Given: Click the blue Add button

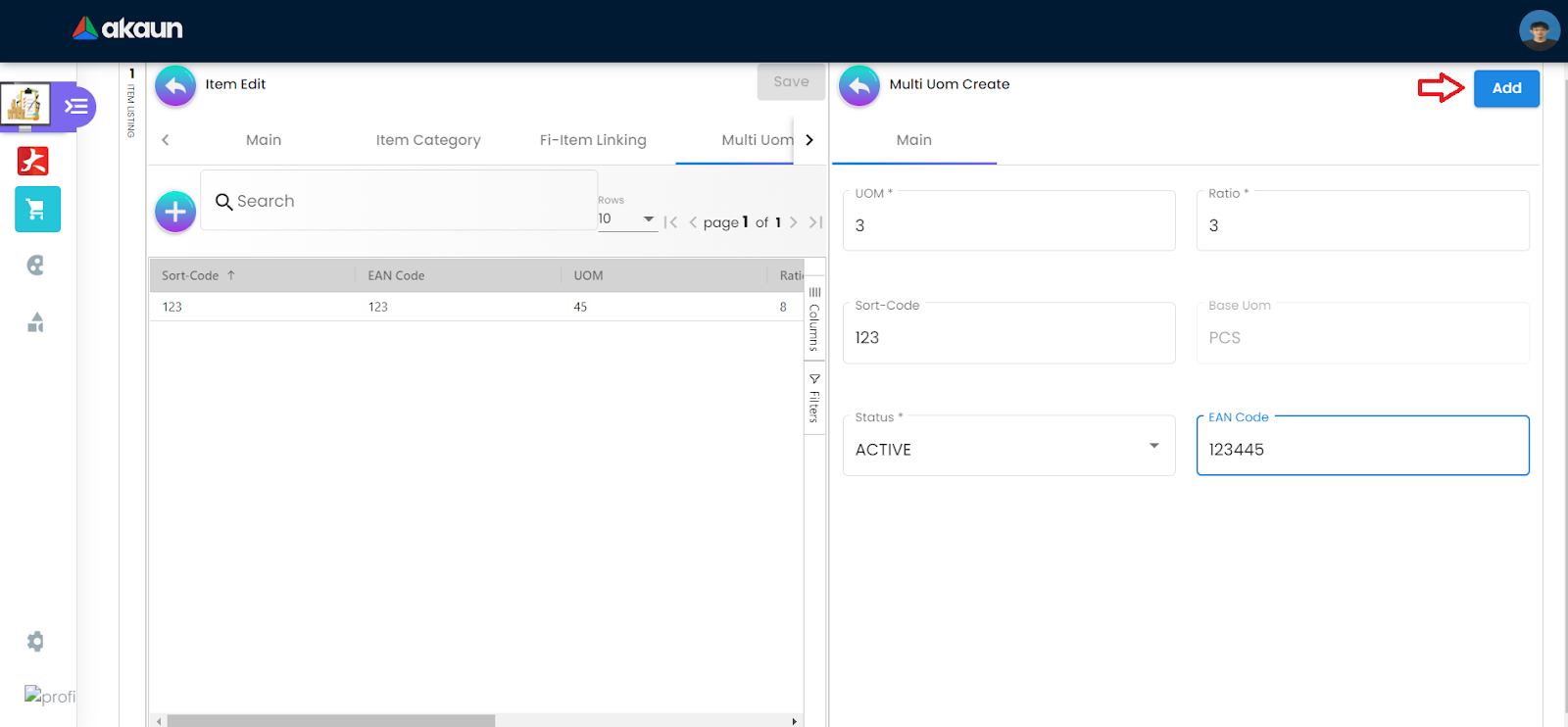Looking at the screenshot, I should [x=1506, y=88].
